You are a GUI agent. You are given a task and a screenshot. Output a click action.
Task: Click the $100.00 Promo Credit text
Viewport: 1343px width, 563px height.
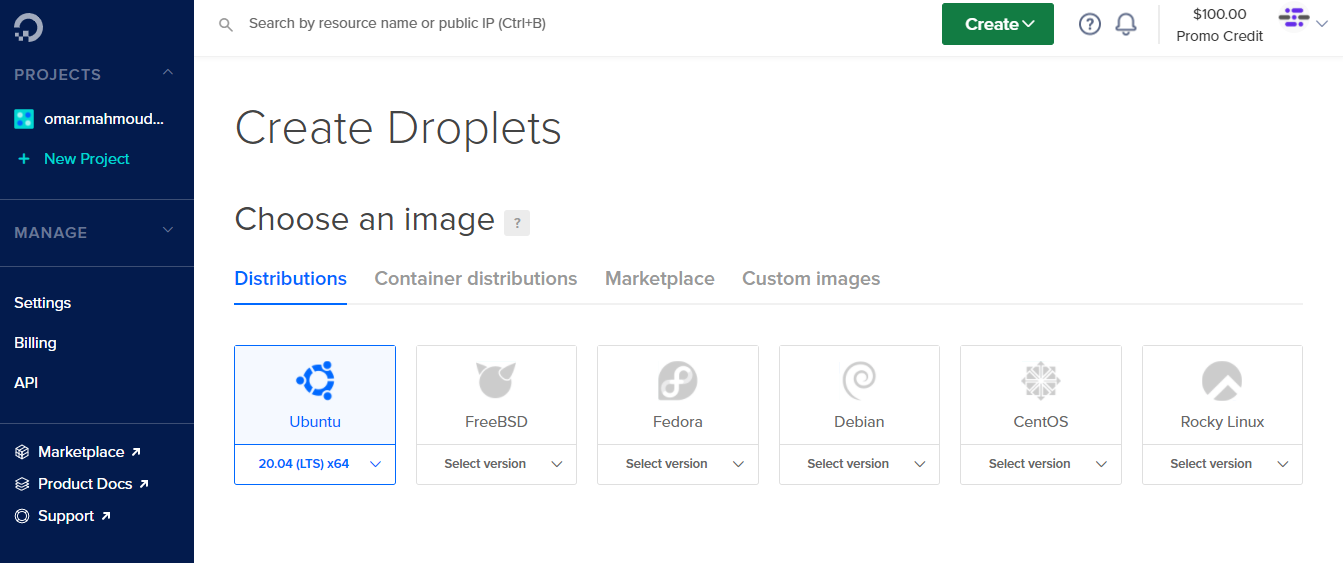click(1220, 25)
